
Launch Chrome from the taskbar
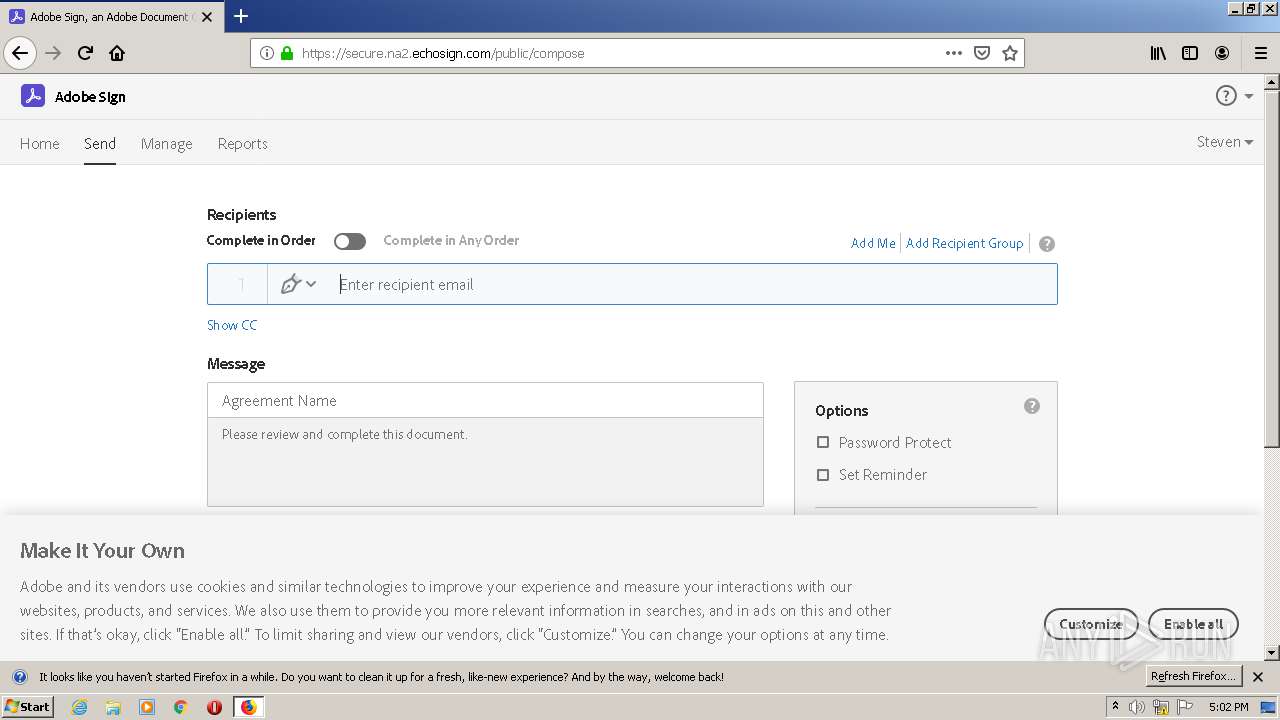coord(181,707)
